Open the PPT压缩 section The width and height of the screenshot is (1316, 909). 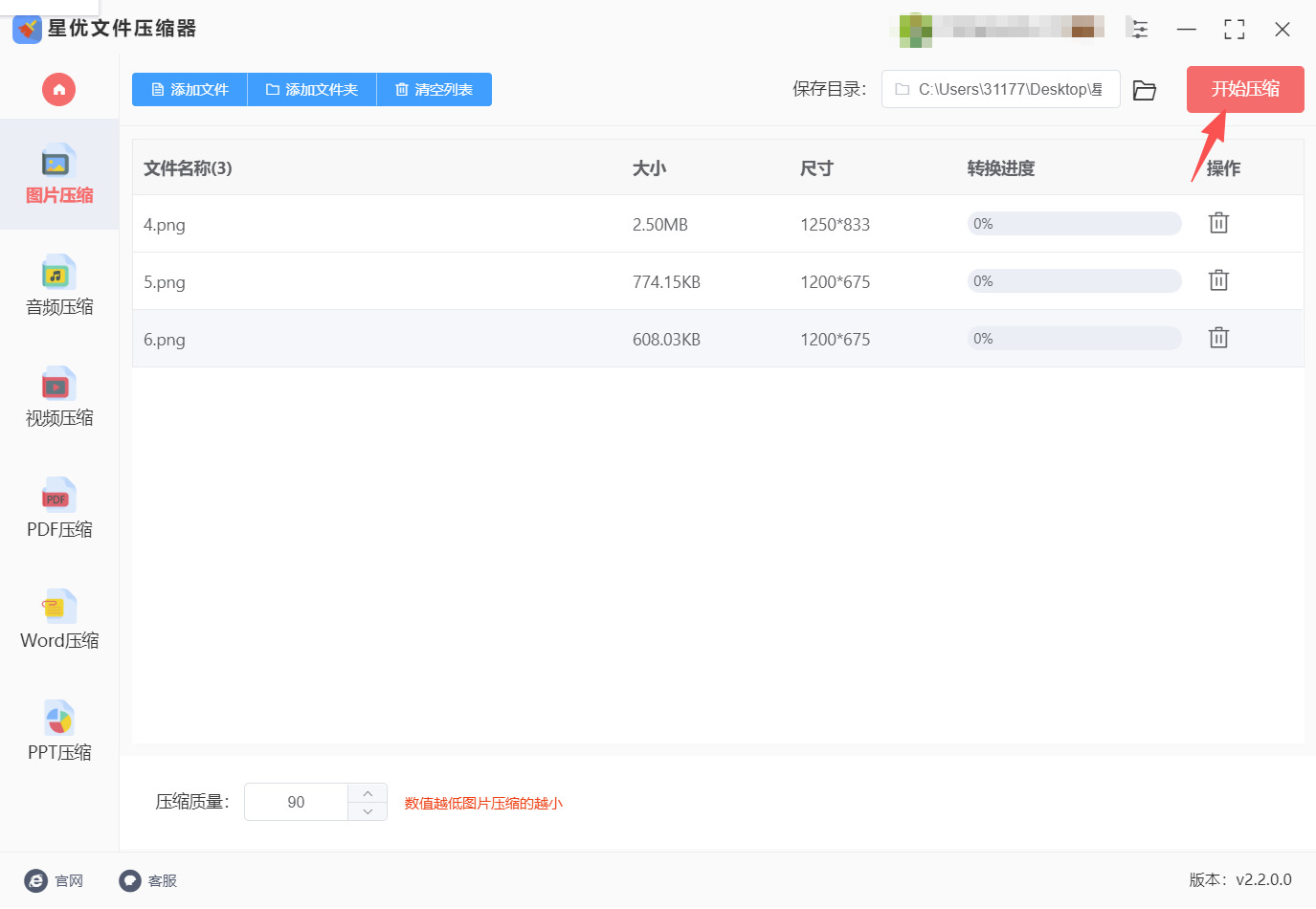coord(59,731)
